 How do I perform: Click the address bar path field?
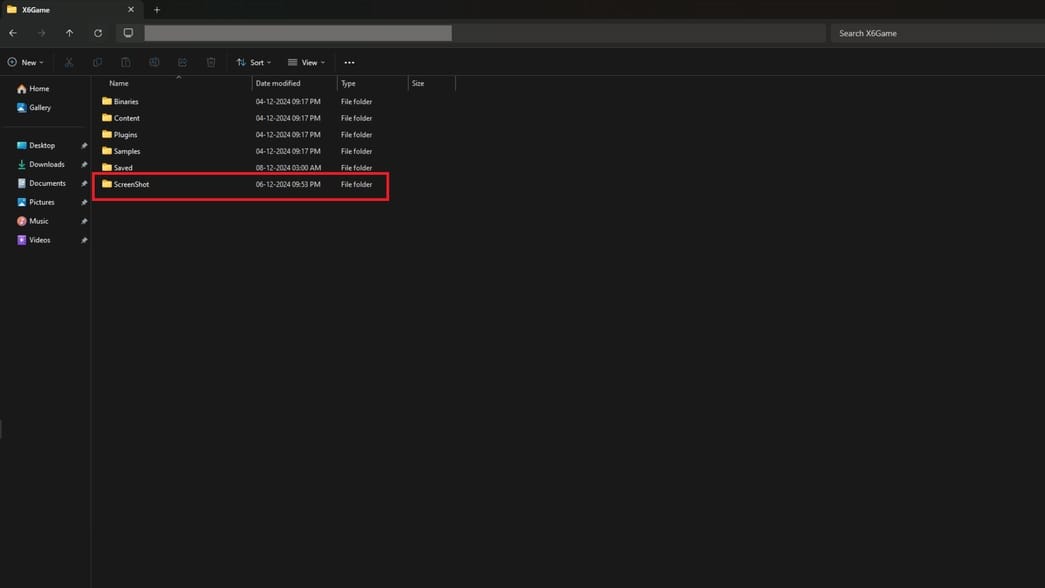pos(298,33)
